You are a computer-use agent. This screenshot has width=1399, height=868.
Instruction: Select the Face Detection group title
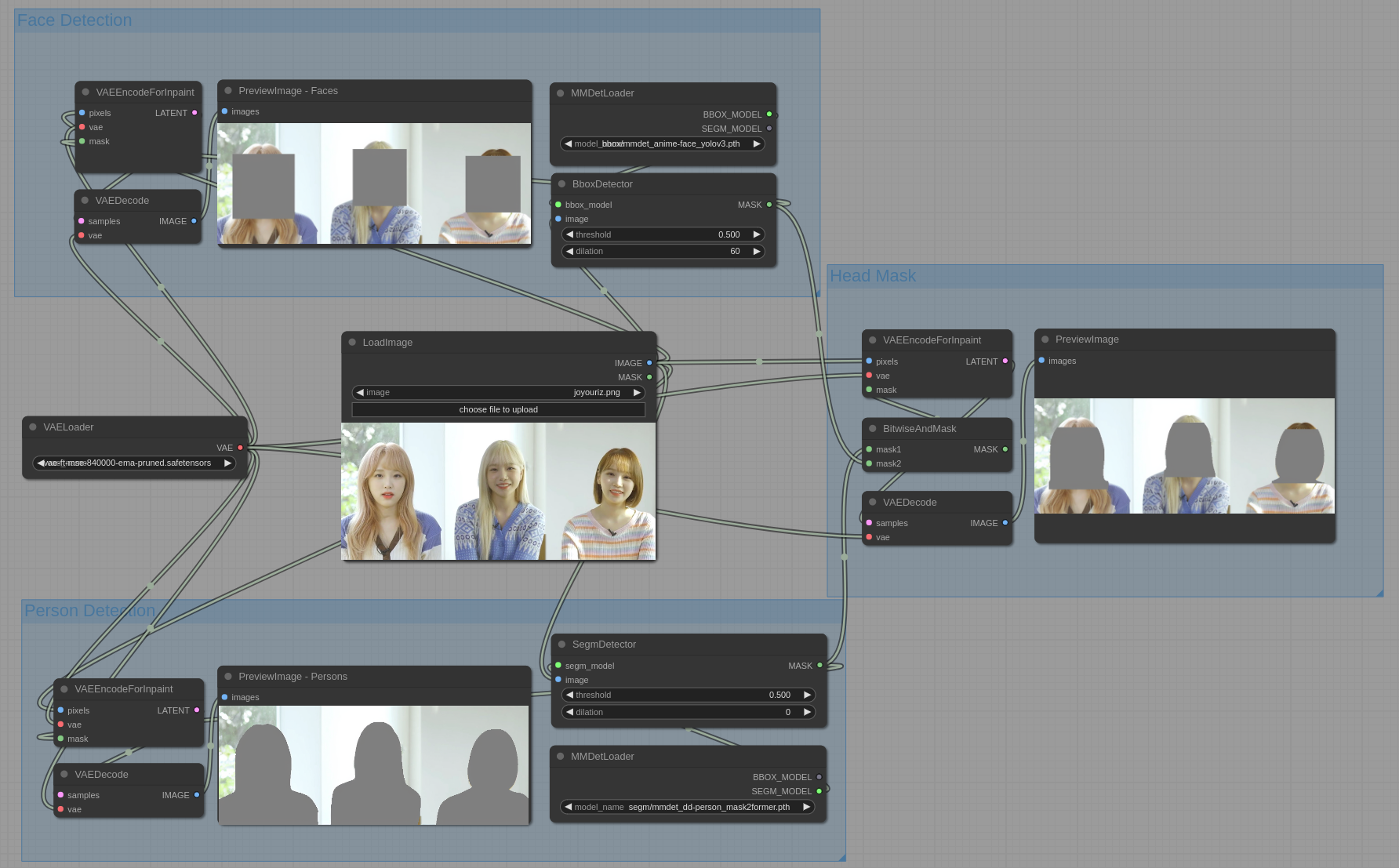(74, 20)
